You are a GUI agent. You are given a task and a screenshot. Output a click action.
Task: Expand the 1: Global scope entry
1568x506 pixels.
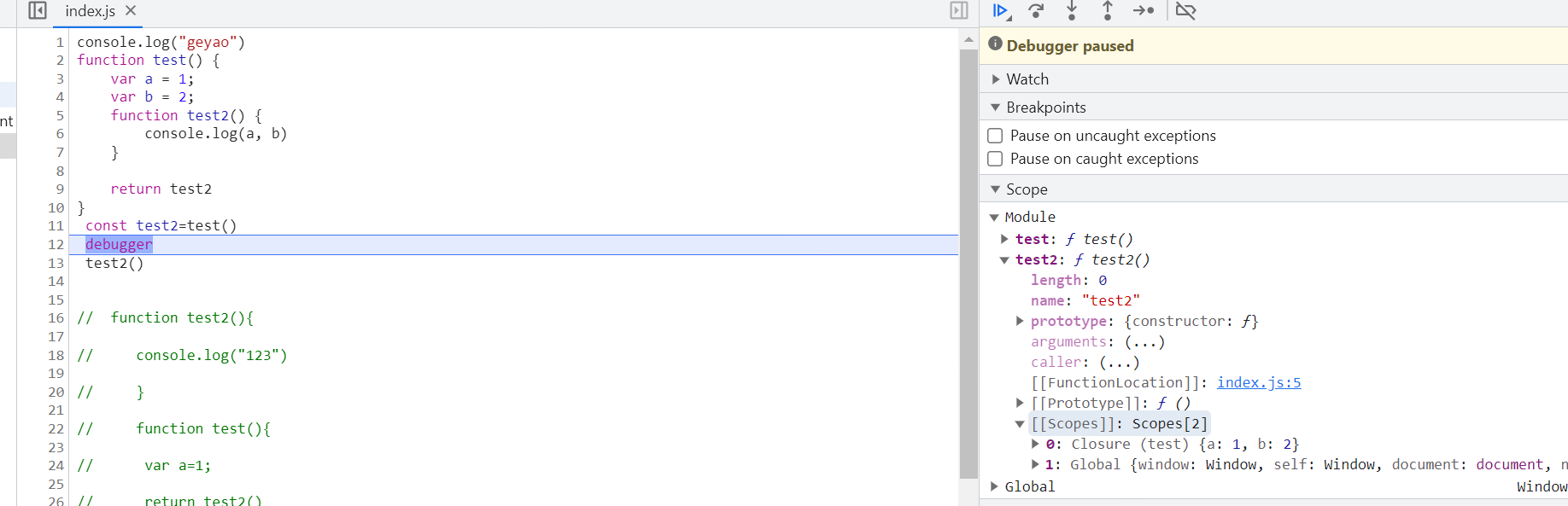pyautogui.click(x=1035, y=465)
